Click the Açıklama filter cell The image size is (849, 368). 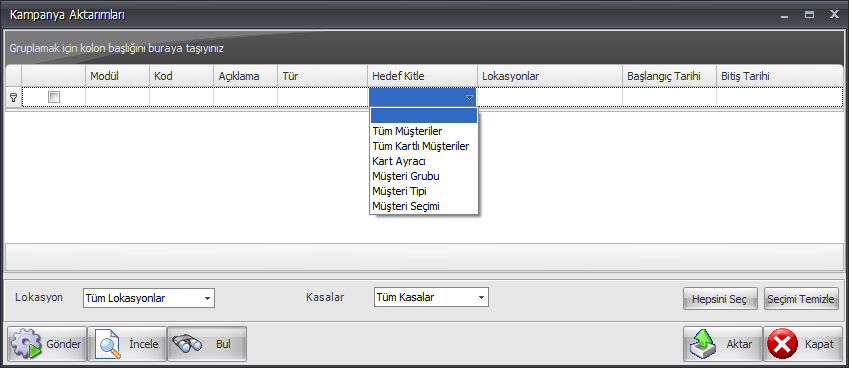tap(246, 97)
